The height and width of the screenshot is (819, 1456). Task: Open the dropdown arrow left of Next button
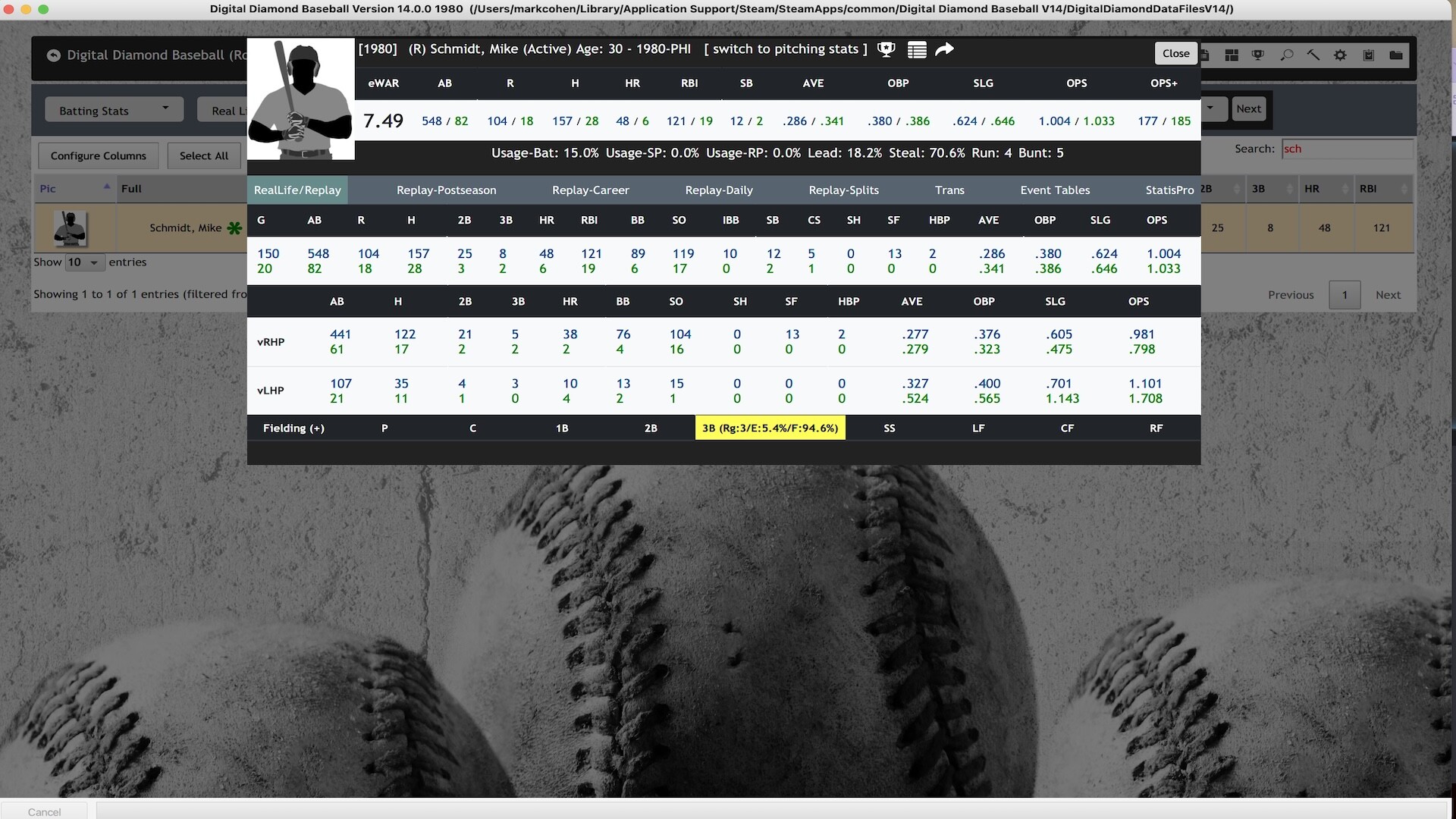click(1210, 108)
